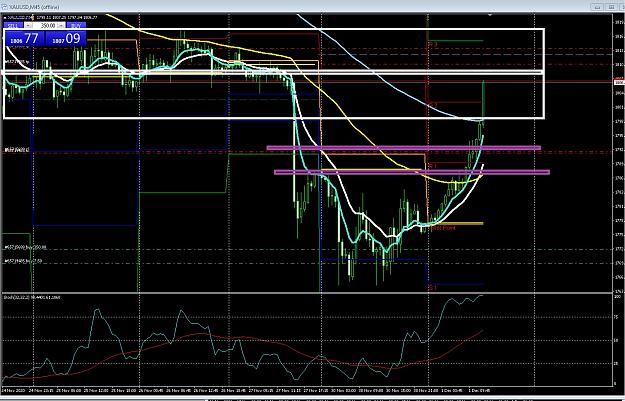Toggle the one-click trading panel arrow beside symbol
Image resolution: width=625 pixels, height=401 pixels.
tap(4, 18)
